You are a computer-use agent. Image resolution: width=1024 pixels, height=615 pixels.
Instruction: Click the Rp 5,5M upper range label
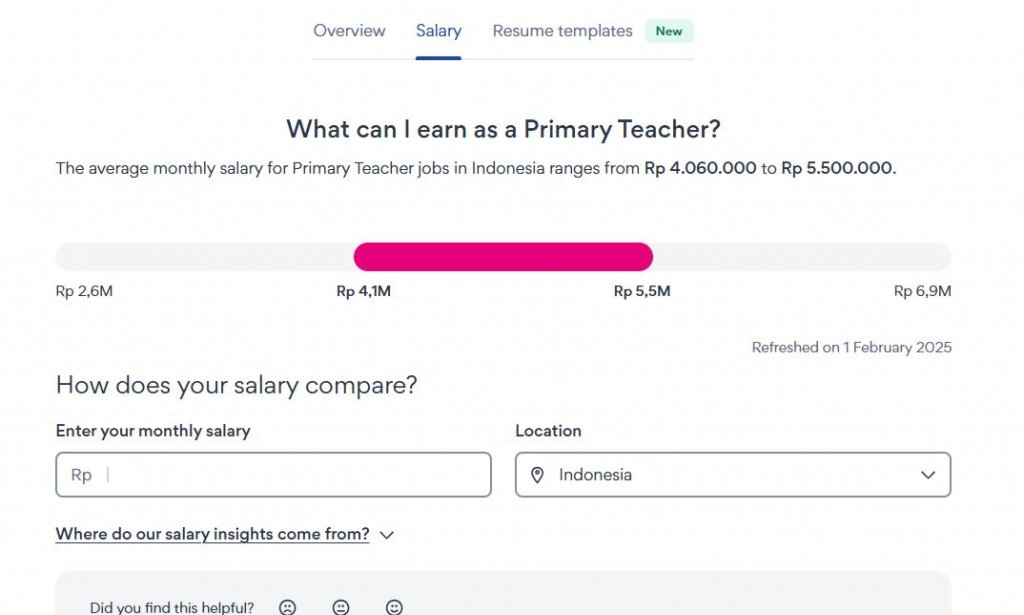point(642,292)
